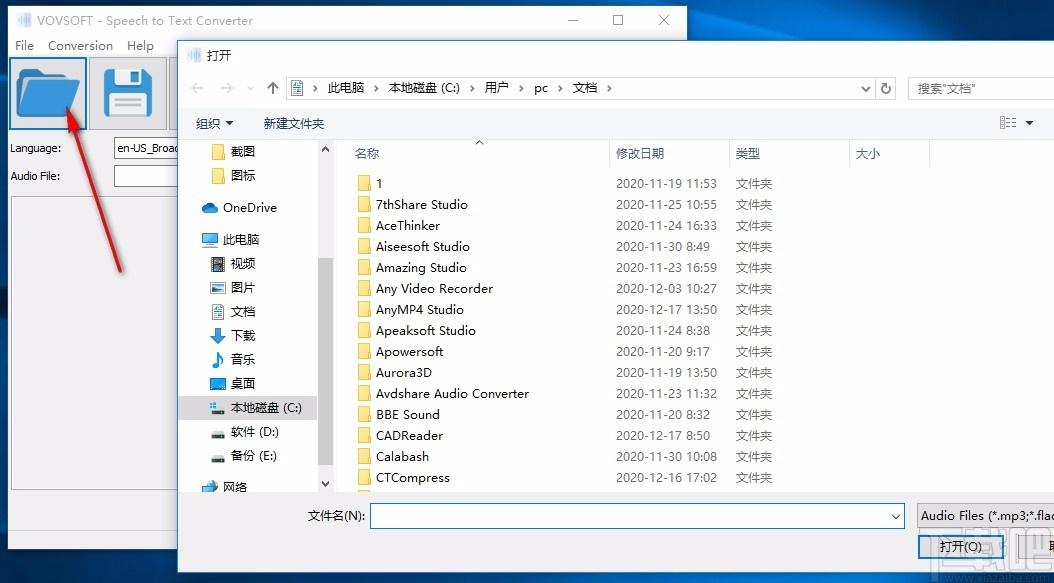Open the 组织 dropdown menu
This screenshot has height=583, width=1054.
coord(214,124)
